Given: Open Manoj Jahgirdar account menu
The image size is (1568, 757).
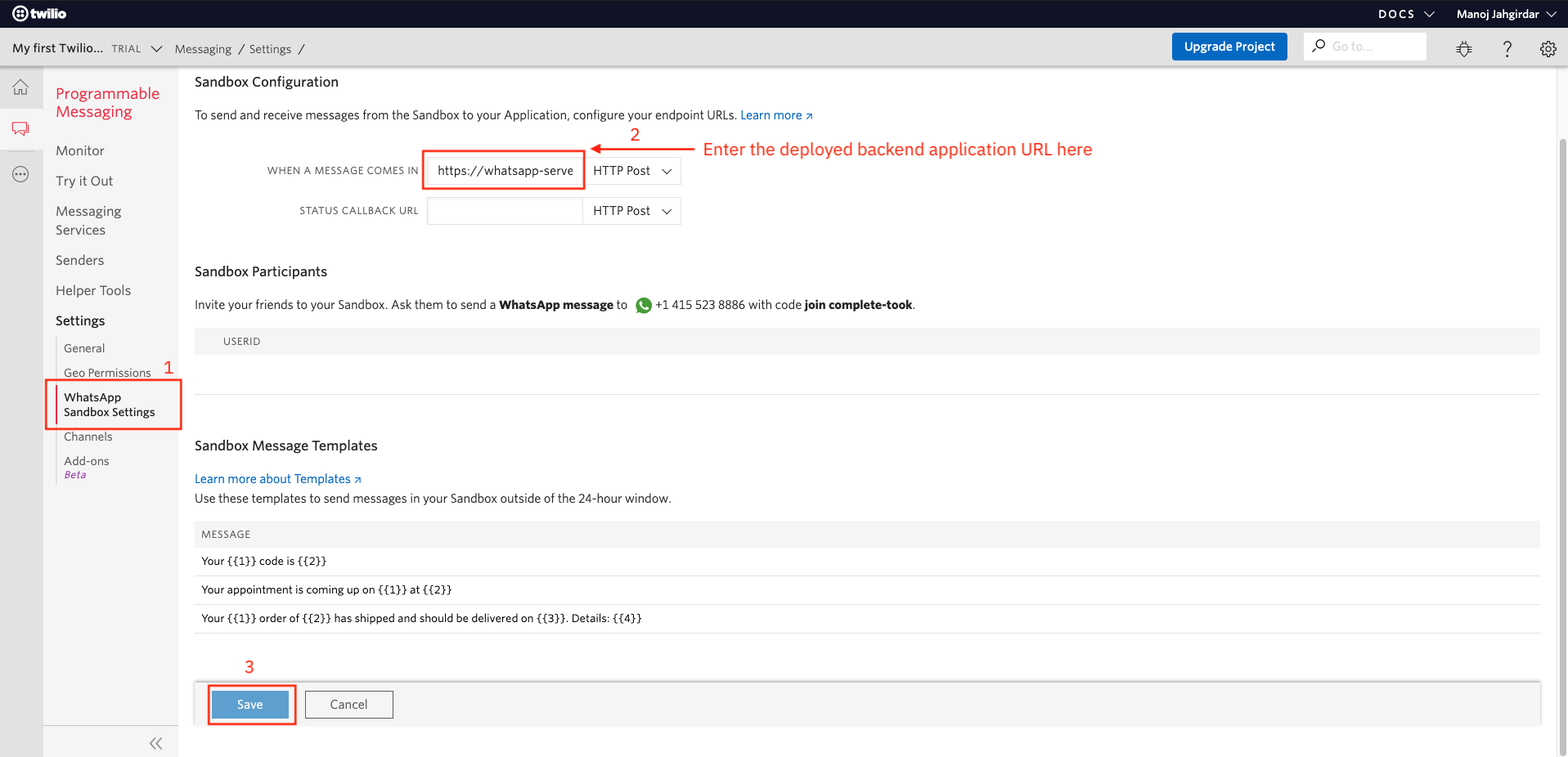Looking at the screenshot, I should tap(1506, 14).
